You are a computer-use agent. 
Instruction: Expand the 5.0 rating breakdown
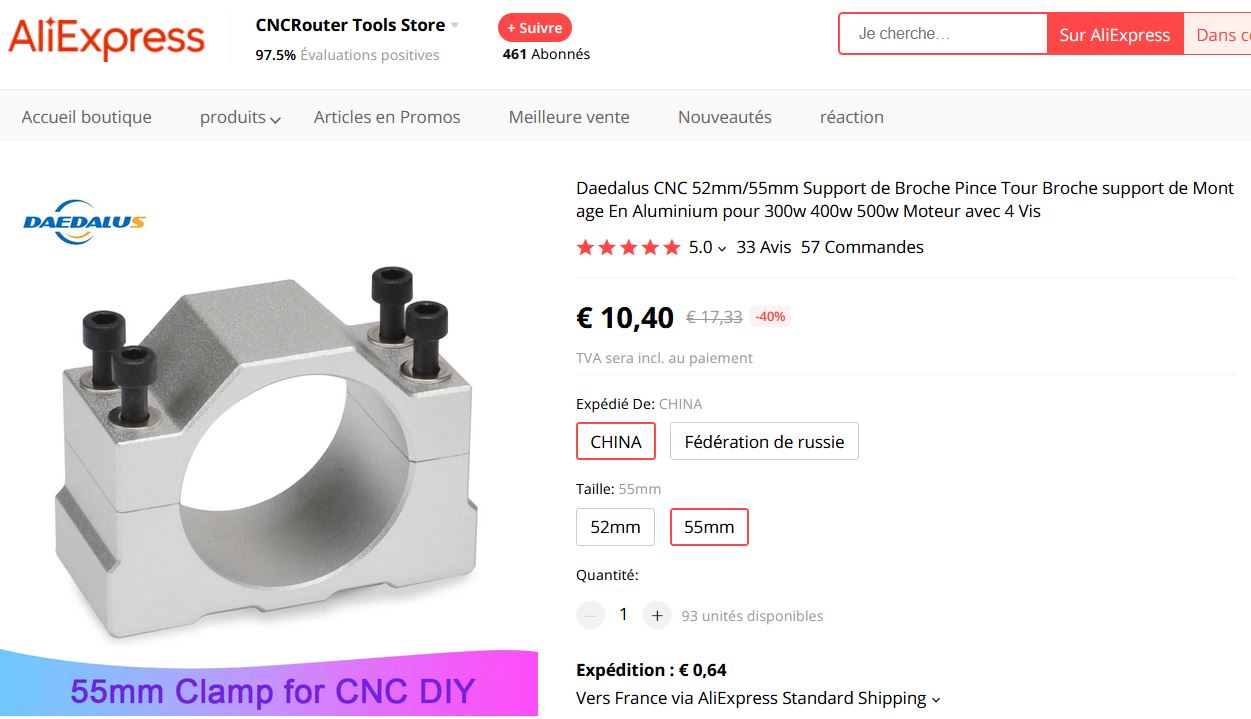pos(707,247)
